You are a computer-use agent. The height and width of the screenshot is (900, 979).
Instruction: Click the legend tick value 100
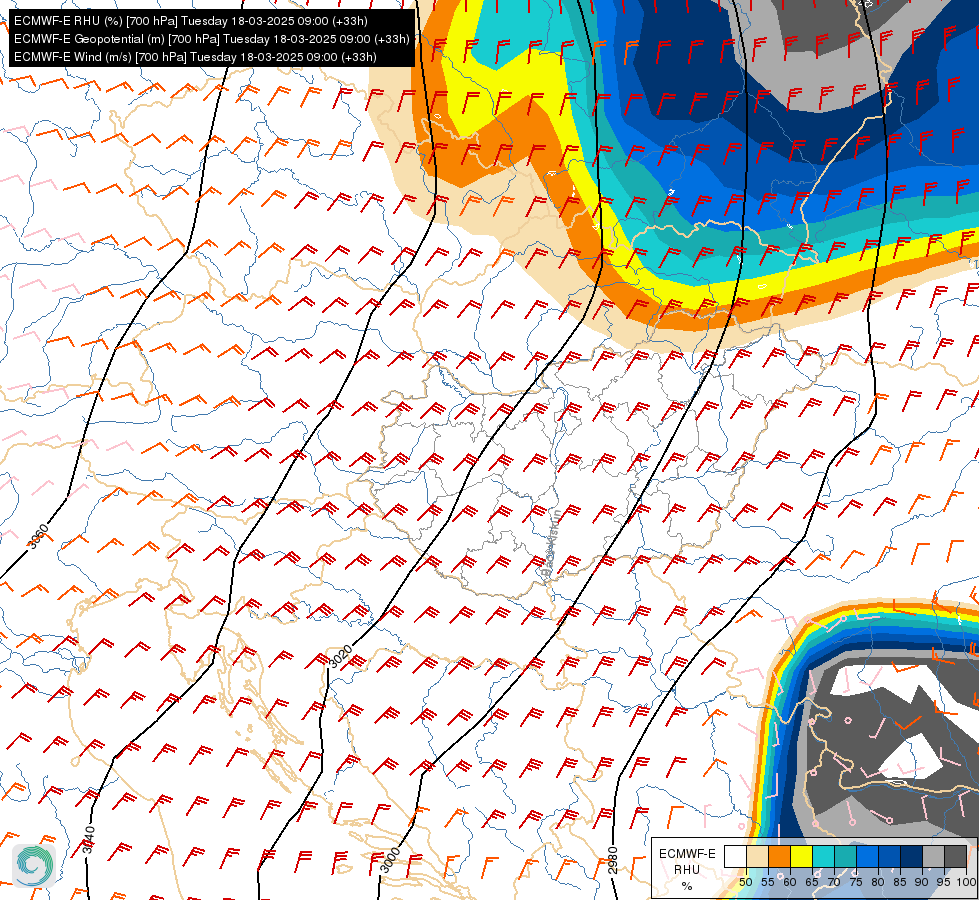[966, 882]
